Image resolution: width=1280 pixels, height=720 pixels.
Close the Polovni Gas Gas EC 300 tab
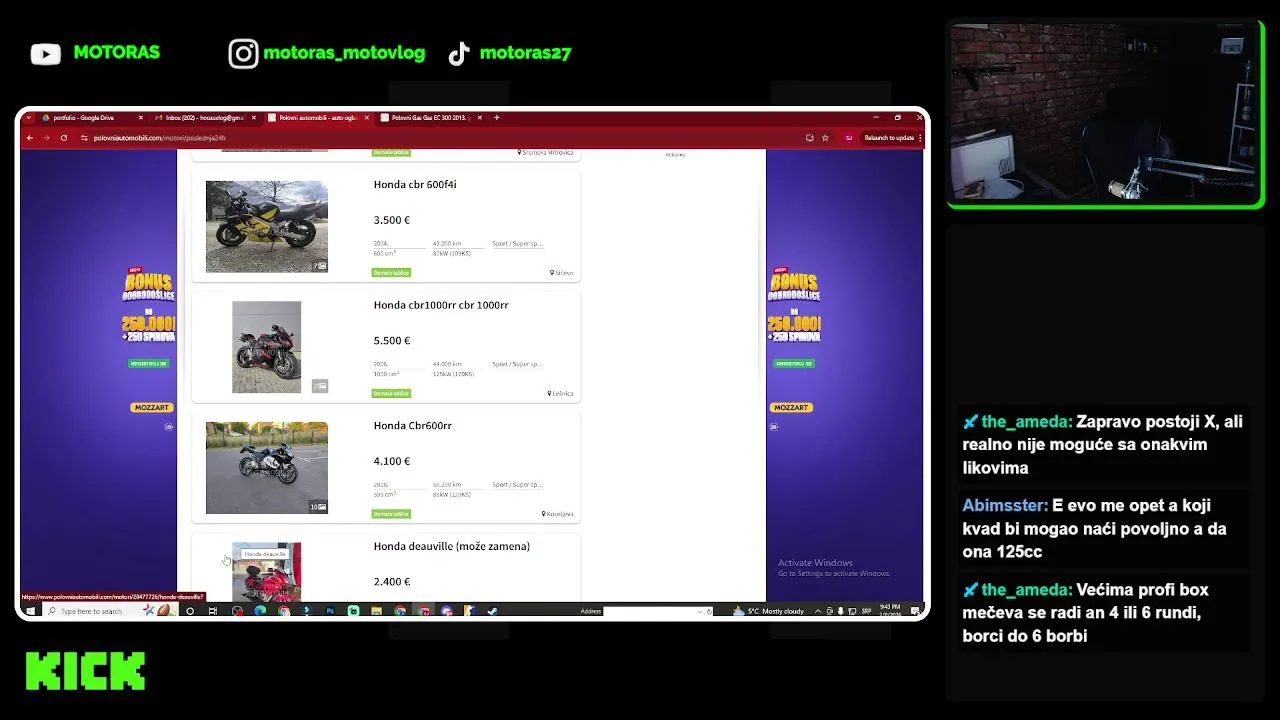(481, 117)
